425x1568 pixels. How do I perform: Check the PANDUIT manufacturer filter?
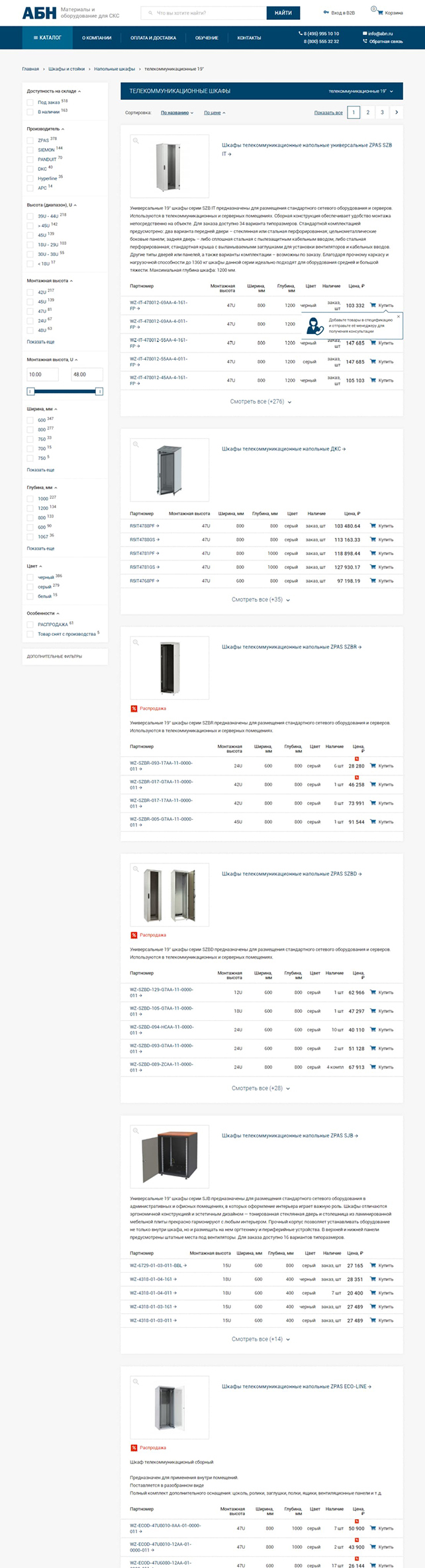(30, 159)
